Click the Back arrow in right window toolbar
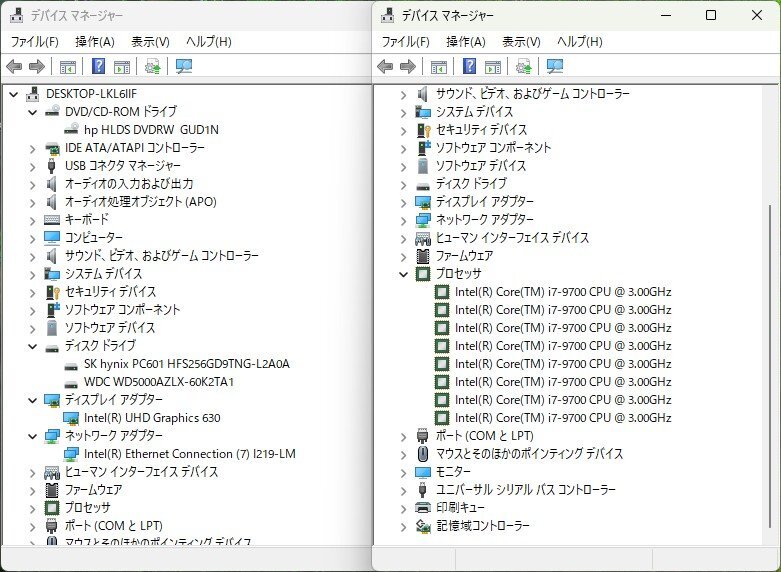Screen dimensions: 781x572 pos(385,66)
